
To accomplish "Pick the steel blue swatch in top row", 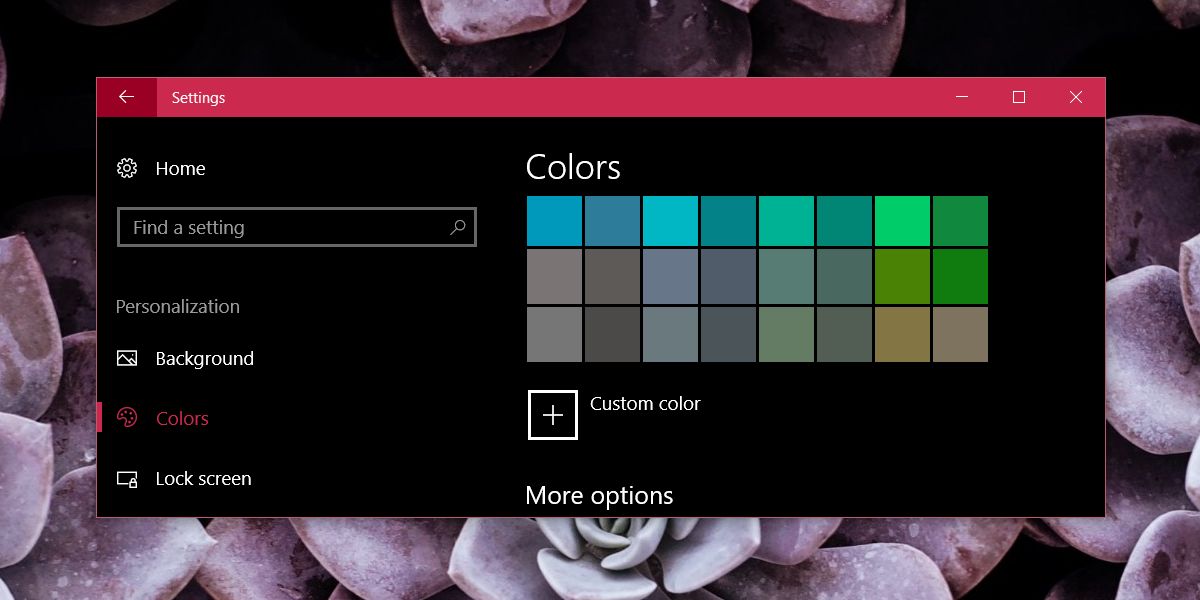I will click(612, 221).
